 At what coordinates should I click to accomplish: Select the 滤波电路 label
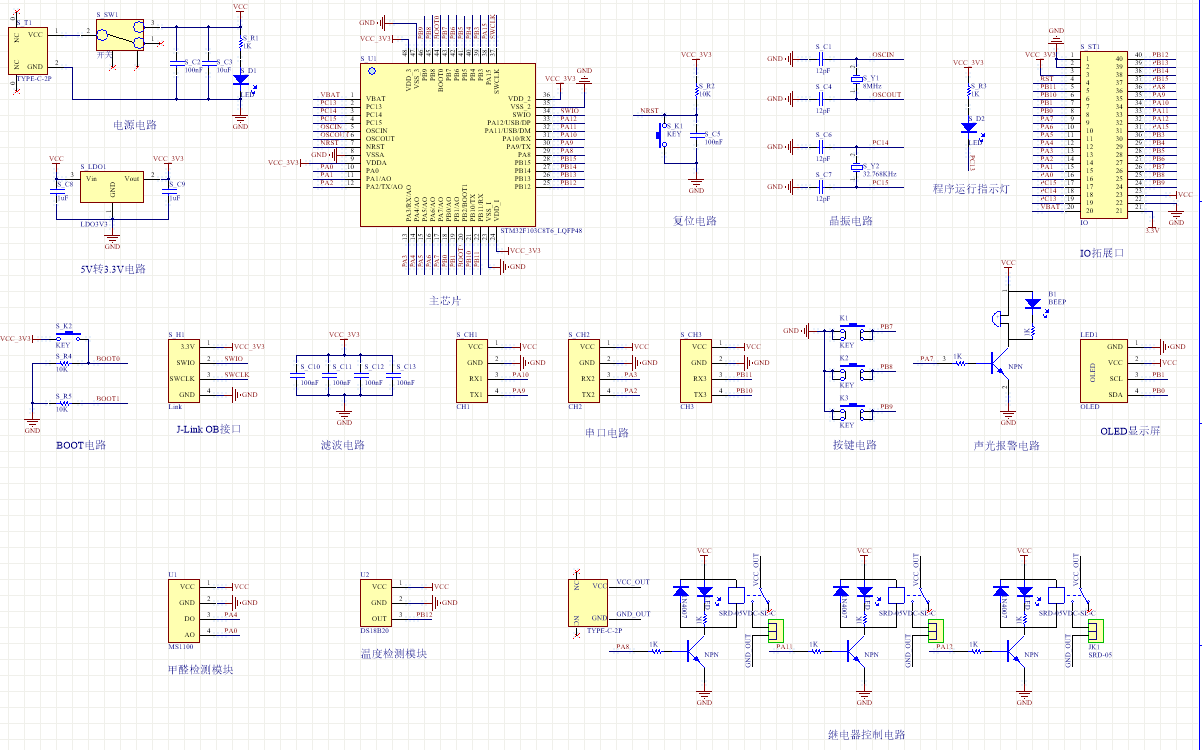pyautogui.click(x=341, y=445)
